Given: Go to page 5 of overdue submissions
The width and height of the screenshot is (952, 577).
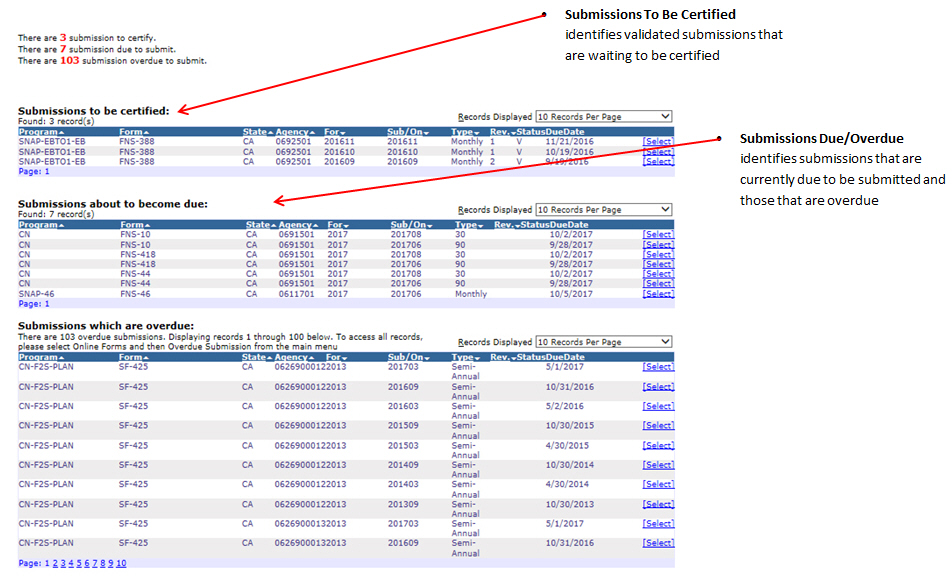Looking at the screenshot, I should click(x=79, y=564).
